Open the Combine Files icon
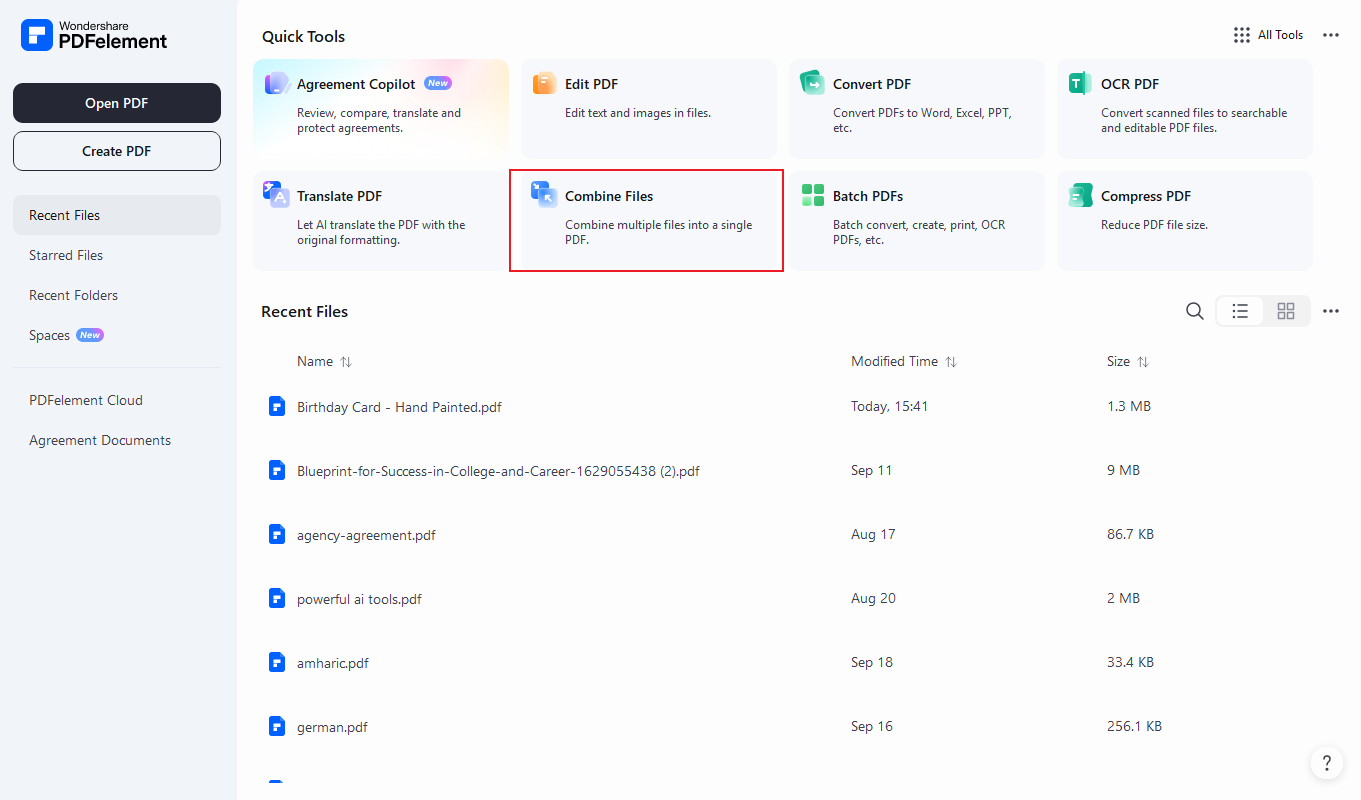This screenshot has height=800, width=1361. (x=545, y=195)
